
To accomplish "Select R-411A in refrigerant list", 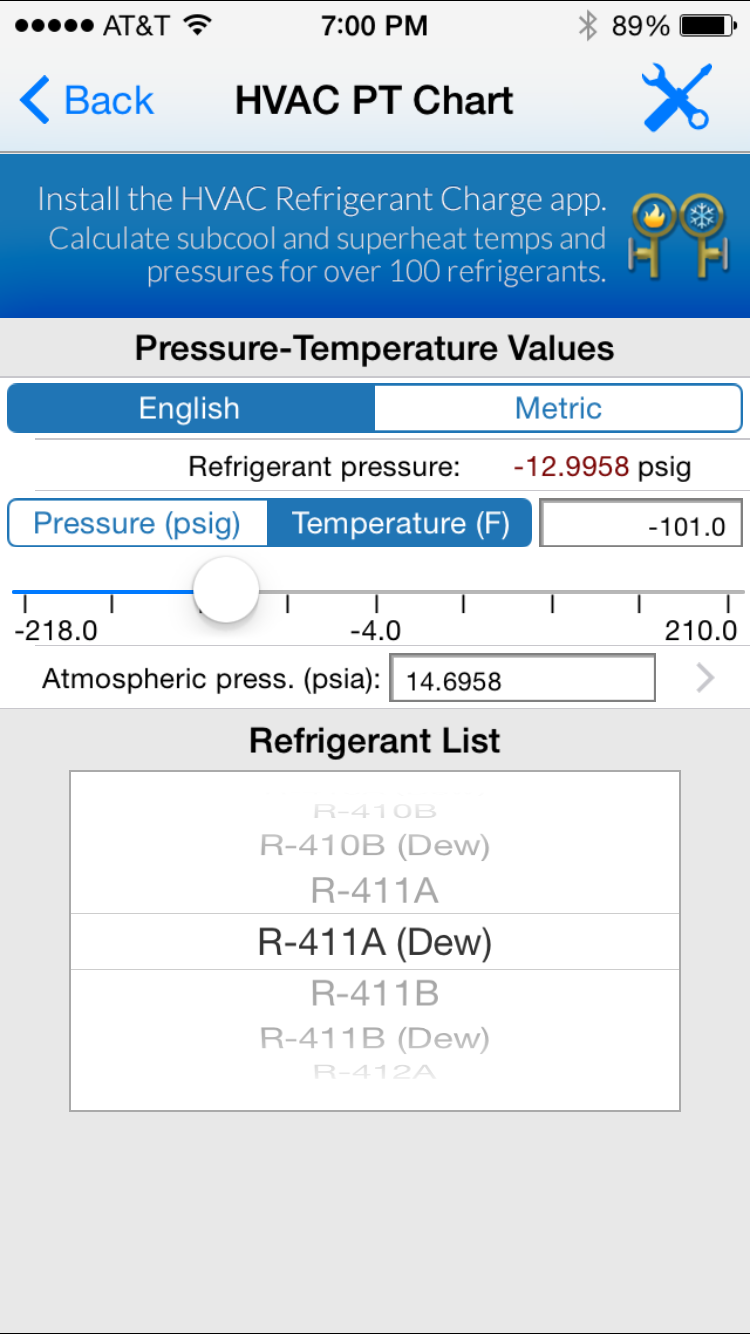I will coord(375,890).
